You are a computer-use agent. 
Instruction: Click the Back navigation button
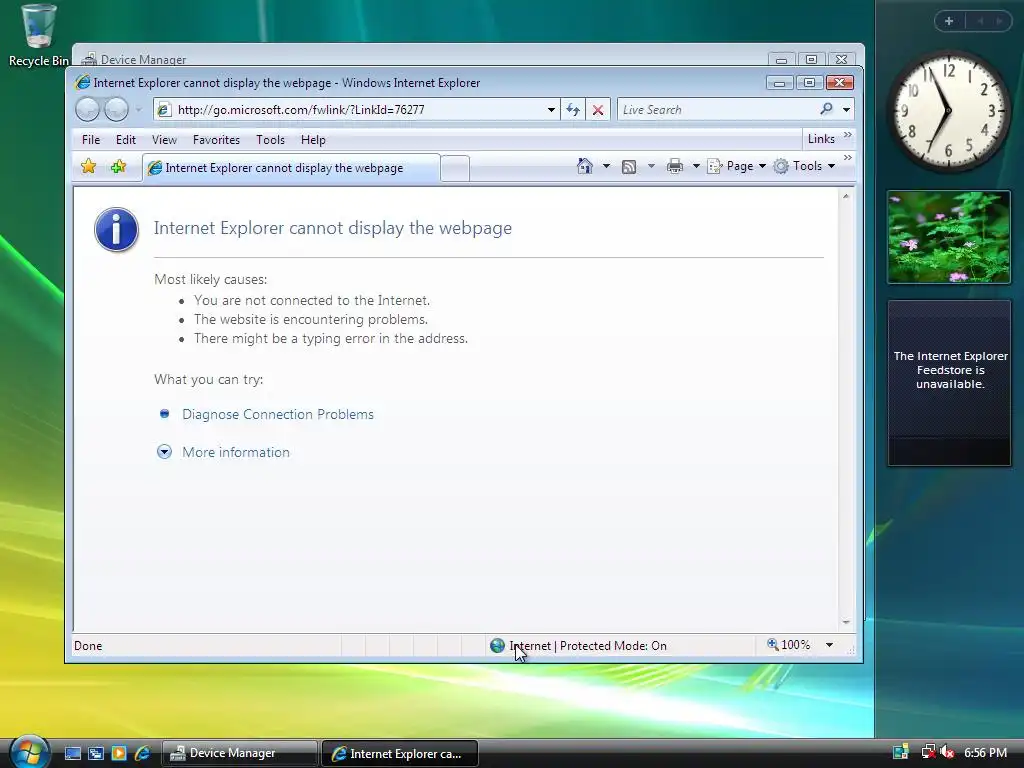pos(88,110)
